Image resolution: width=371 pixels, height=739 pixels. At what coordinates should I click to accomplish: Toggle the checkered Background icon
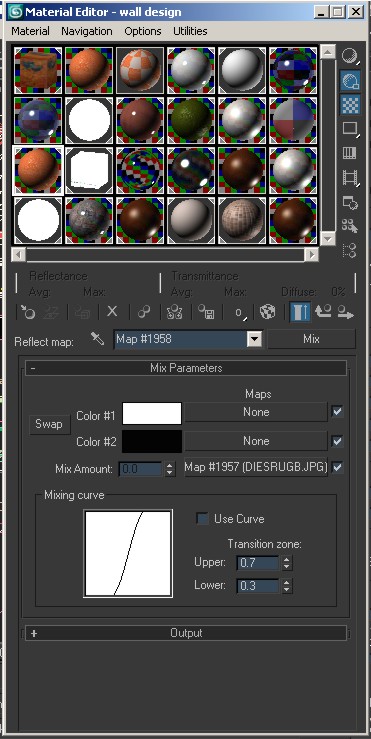[350, 105]
